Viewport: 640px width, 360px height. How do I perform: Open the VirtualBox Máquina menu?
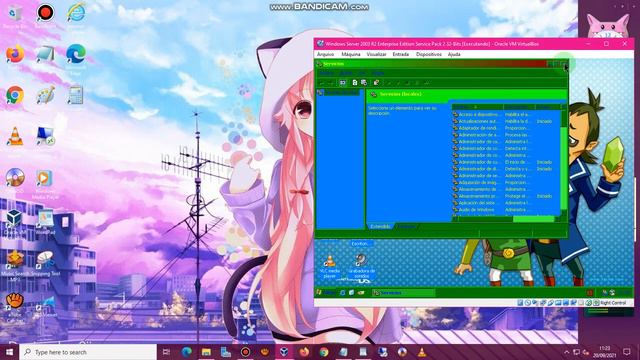click(351, 54)
